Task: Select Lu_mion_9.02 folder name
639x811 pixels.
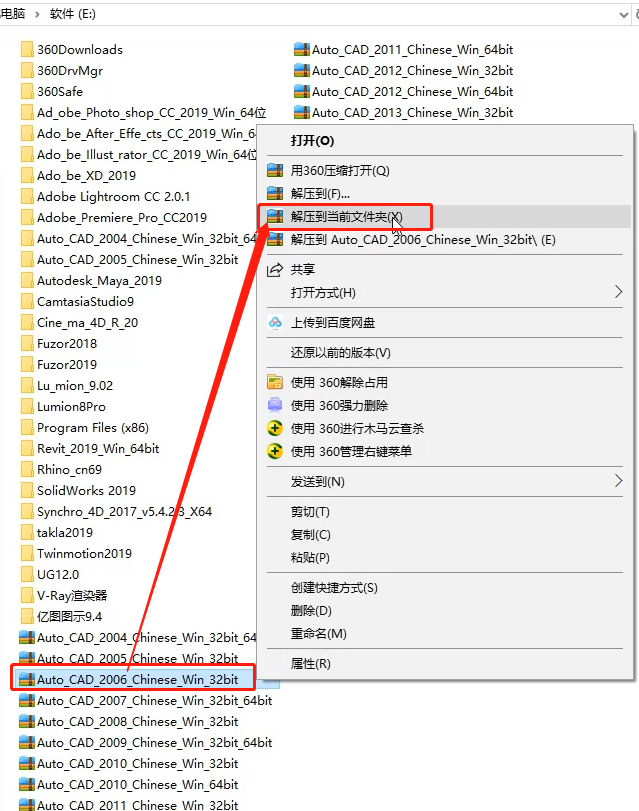Action: (x=75, y=386)
